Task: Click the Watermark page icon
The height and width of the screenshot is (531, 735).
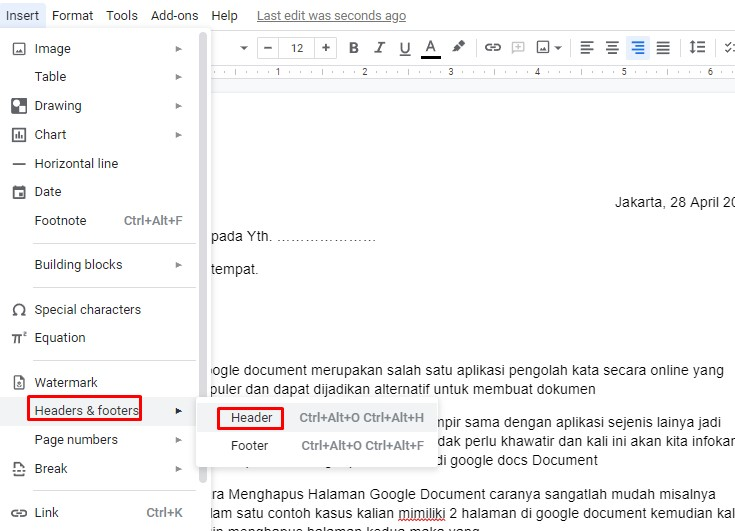Action: tap(19, 383)
